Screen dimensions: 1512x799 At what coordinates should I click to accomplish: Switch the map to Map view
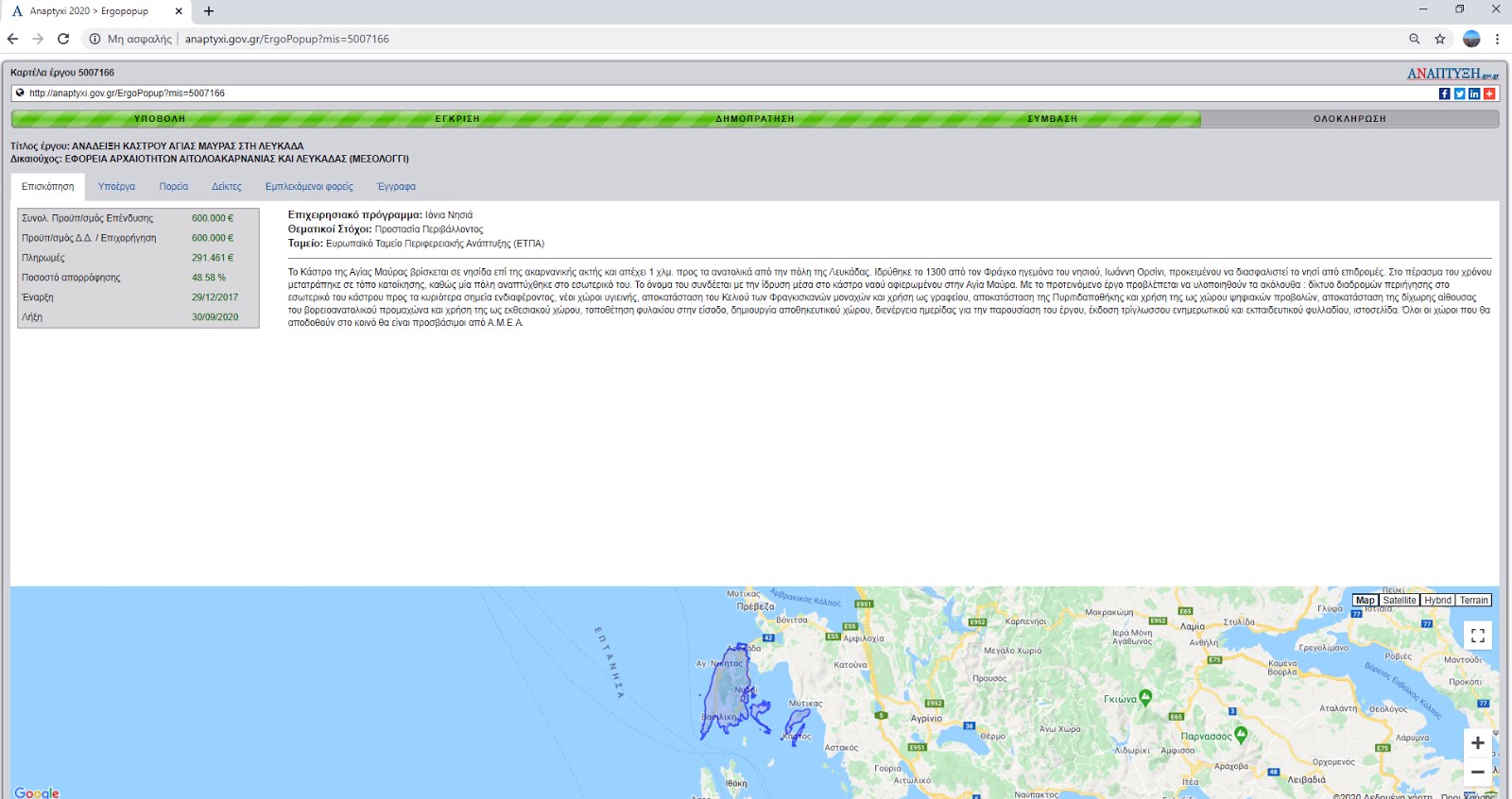pos(1365,601)
